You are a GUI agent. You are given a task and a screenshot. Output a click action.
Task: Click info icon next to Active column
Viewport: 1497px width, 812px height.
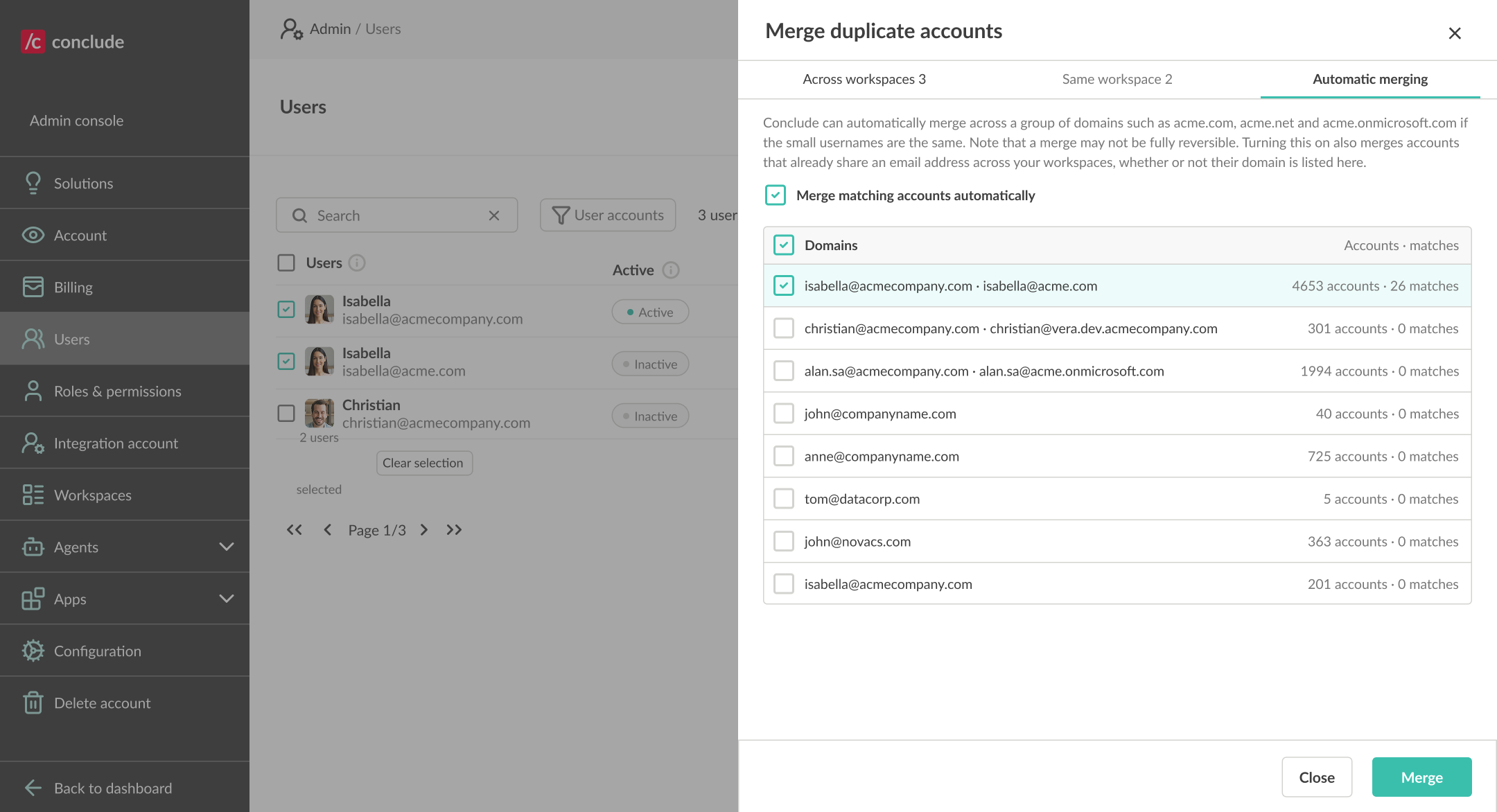(671, 270)
